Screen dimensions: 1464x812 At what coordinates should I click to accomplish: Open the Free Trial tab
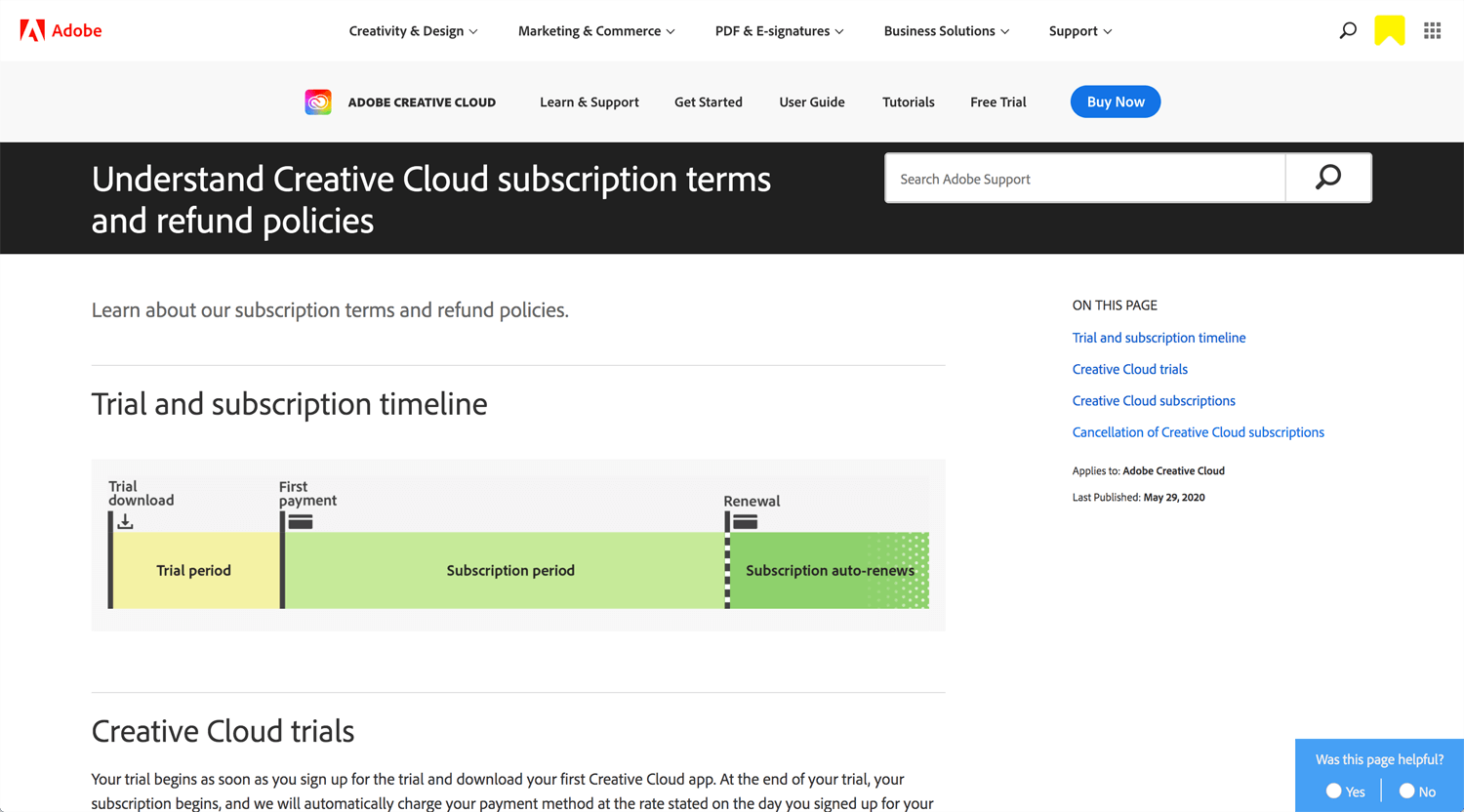point(998,101)
